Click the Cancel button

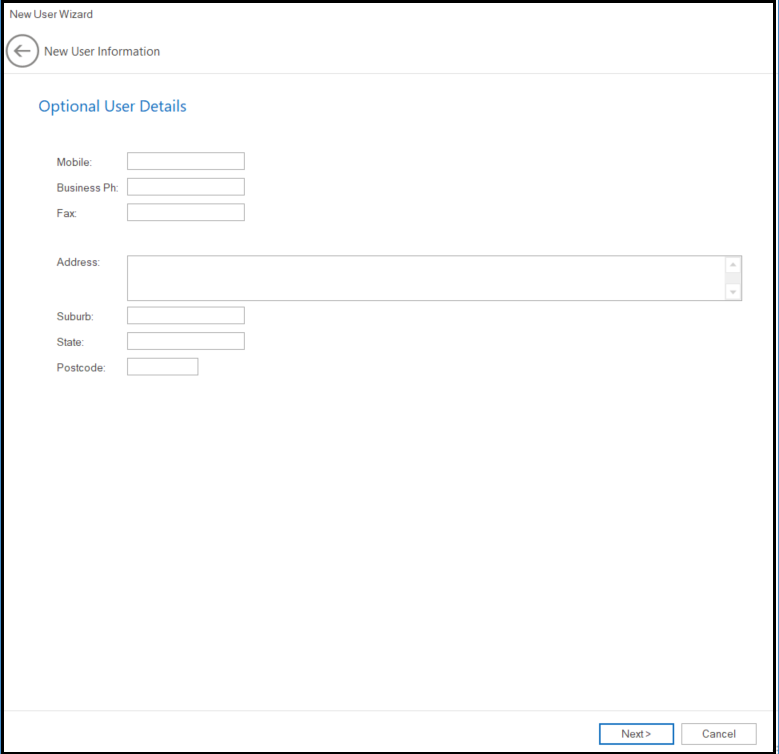tap(718, 734)
